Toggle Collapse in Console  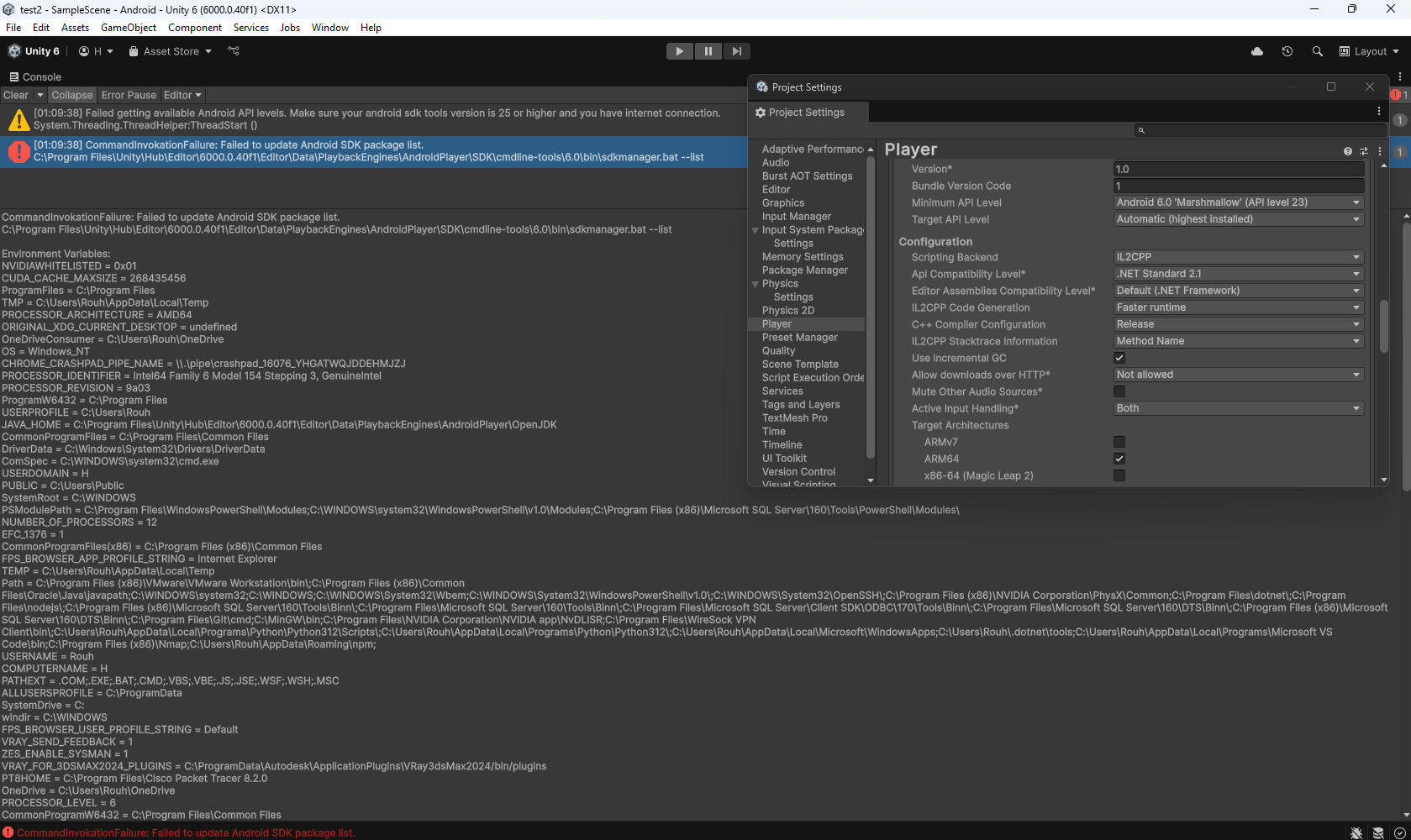click(x=72, y=95)
